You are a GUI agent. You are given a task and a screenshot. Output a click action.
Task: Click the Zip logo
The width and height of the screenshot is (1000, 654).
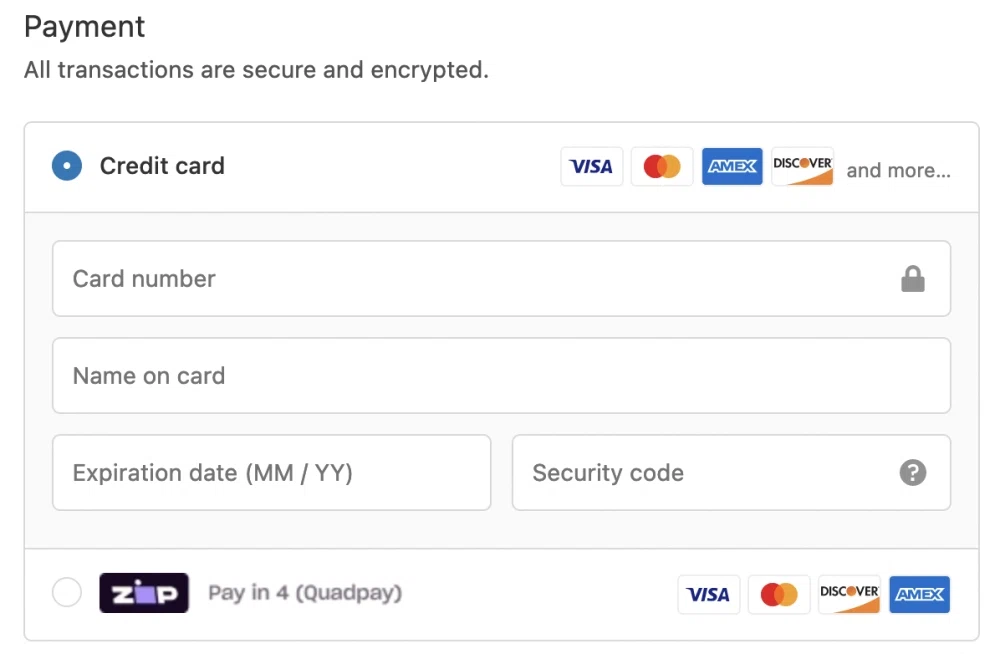tap(144, 593)
